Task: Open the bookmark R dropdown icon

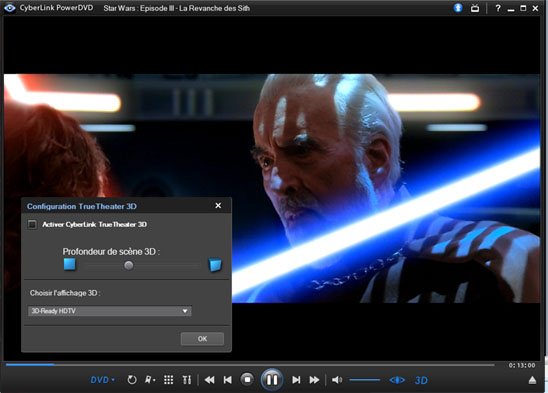Action: coord(150,380)
